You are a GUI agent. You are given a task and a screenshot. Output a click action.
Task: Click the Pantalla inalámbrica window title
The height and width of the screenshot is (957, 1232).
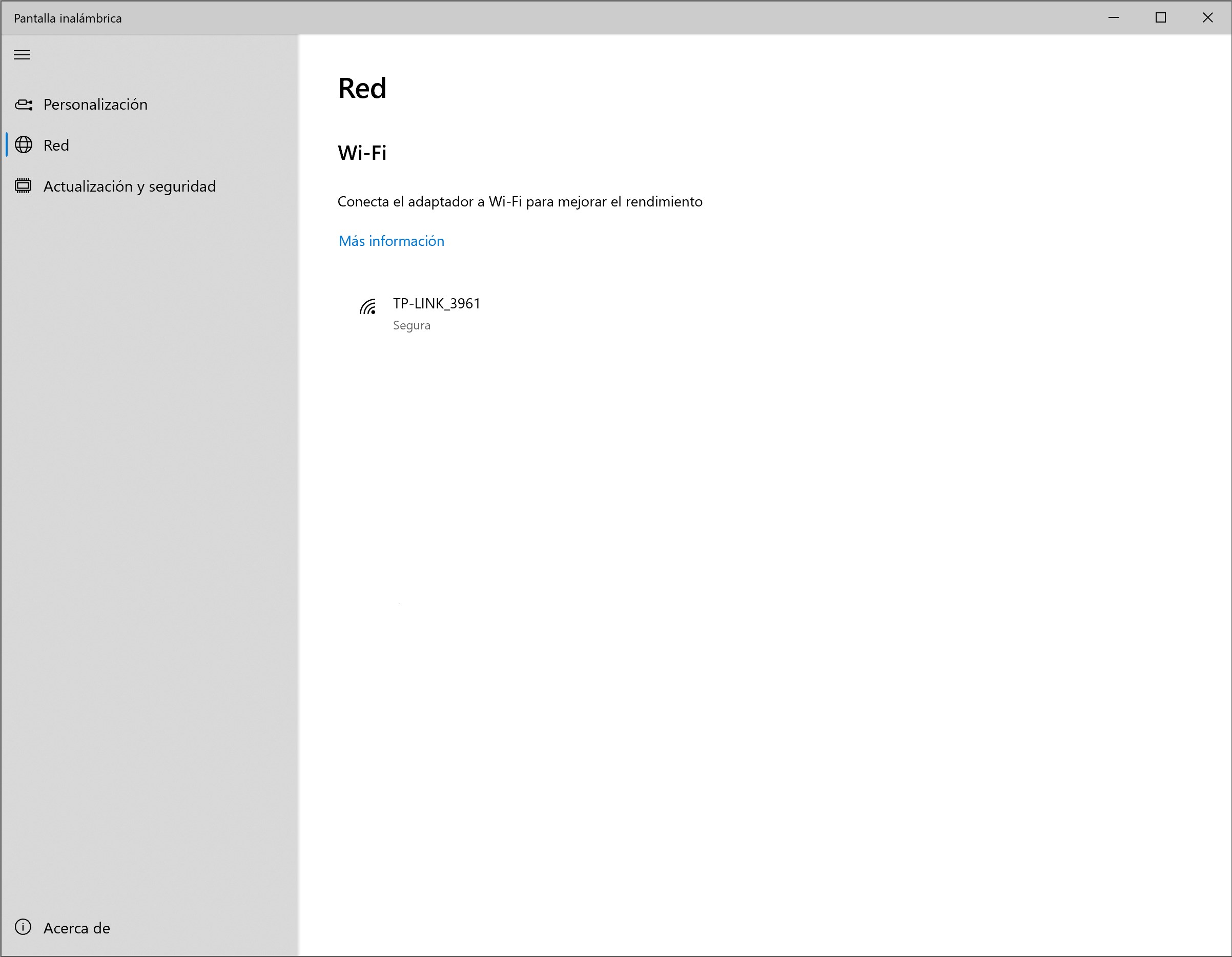pyautogui.click(x=68, y=18)
